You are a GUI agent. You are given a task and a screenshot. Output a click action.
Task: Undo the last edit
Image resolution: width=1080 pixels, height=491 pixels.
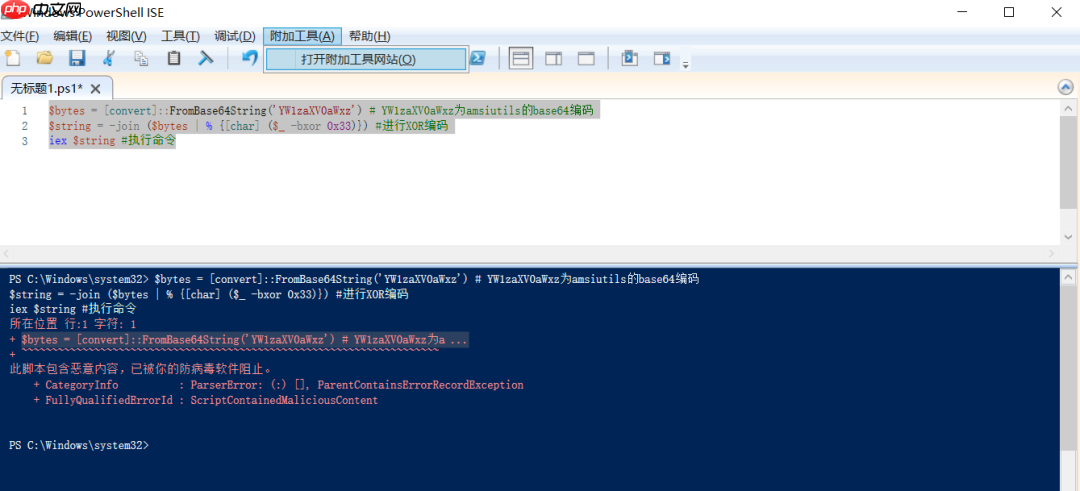tap(249, 59)
